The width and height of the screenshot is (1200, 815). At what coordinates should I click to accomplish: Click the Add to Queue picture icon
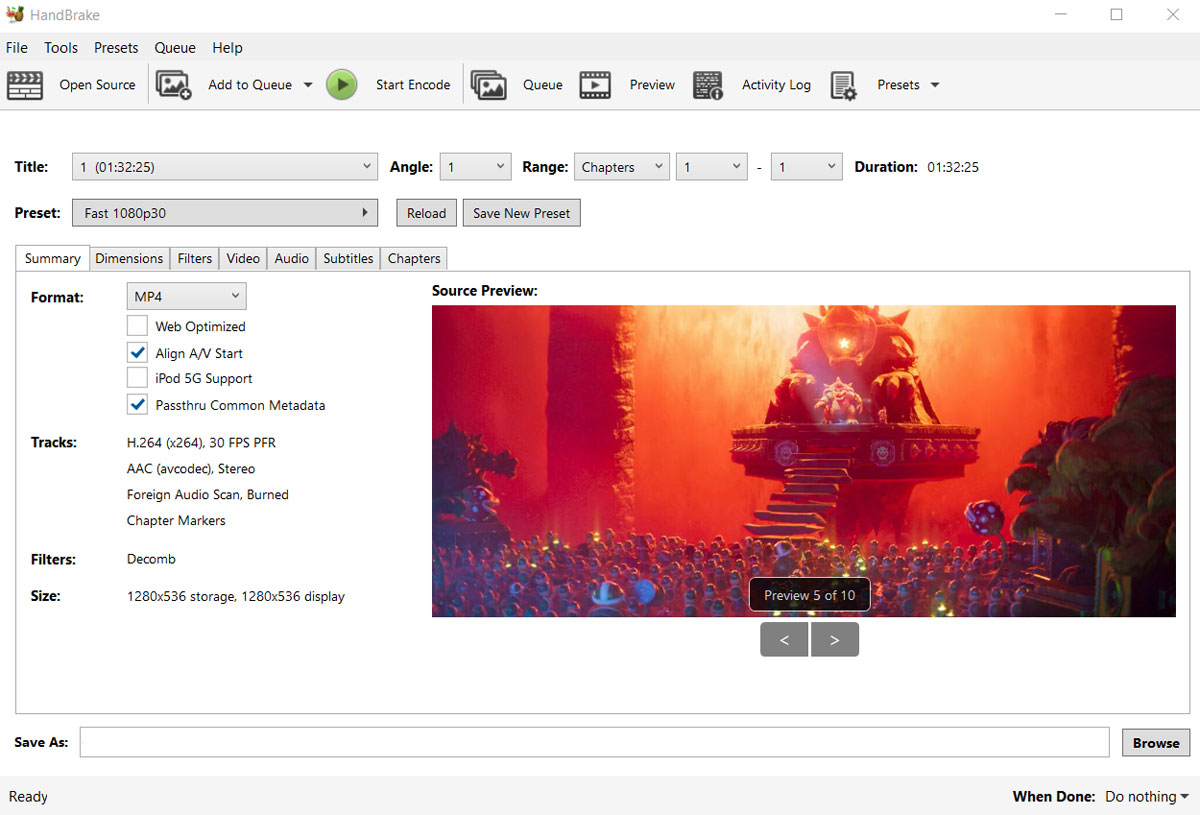click(x=173, y=85)
